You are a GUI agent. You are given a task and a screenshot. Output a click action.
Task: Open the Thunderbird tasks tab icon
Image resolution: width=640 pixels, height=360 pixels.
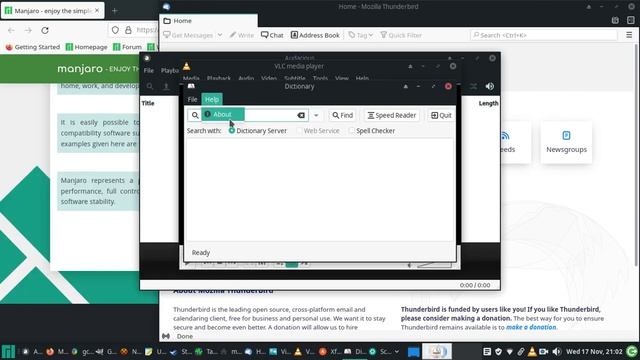[x=631, y=20]
